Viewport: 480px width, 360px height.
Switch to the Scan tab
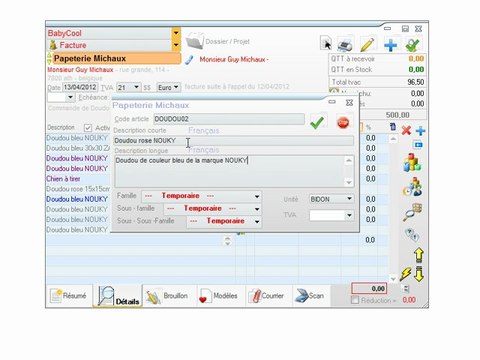311,296
